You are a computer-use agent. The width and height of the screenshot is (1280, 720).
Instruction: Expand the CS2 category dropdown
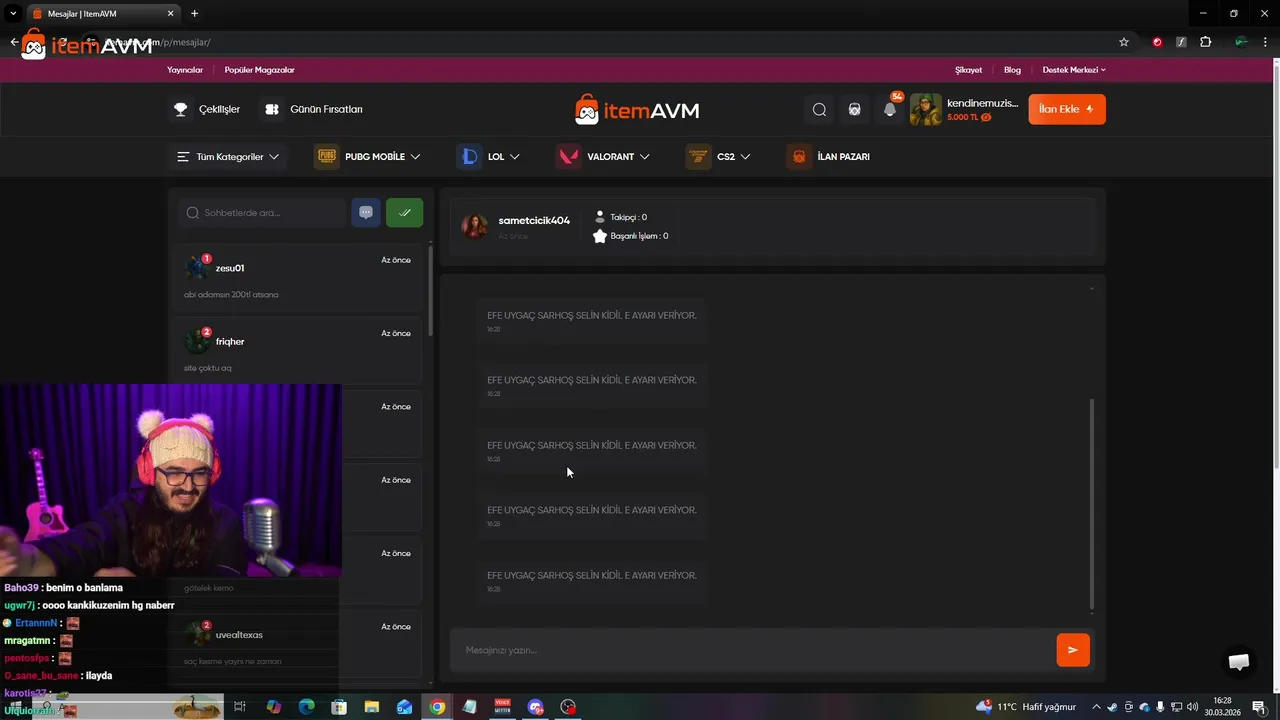[x=719, y=157]
